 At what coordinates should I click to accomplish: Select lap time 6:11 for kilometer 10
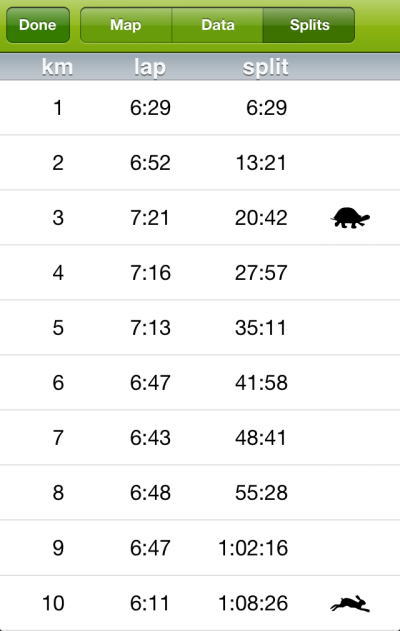click(149, 603)
